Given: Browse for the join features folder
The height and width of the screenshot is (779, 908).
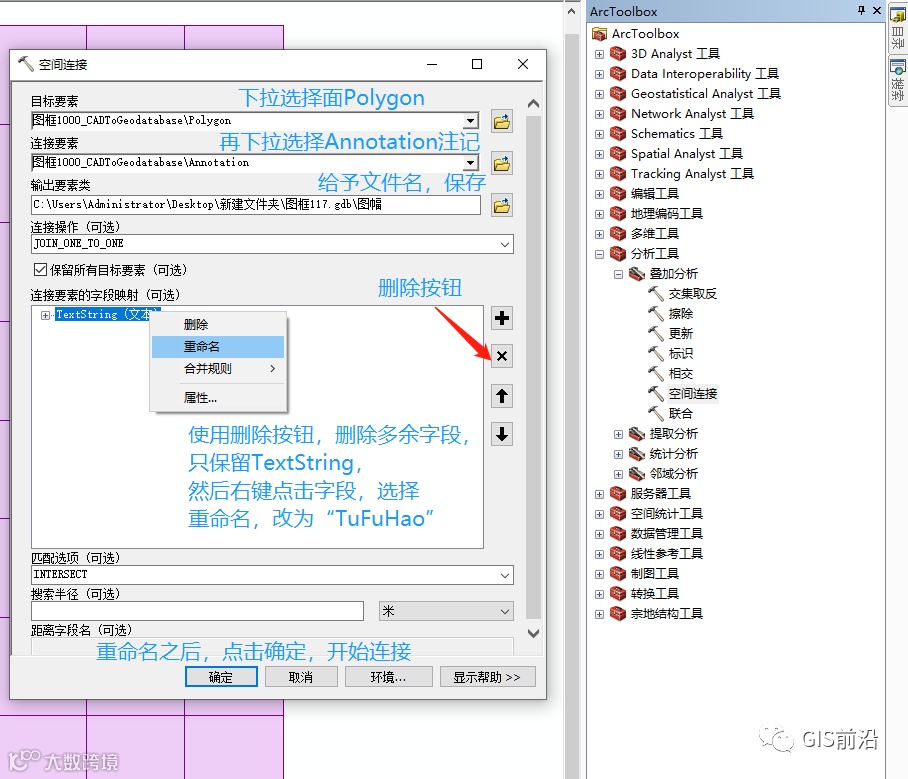Looking at the screenshot, I should tap(501, 164).
